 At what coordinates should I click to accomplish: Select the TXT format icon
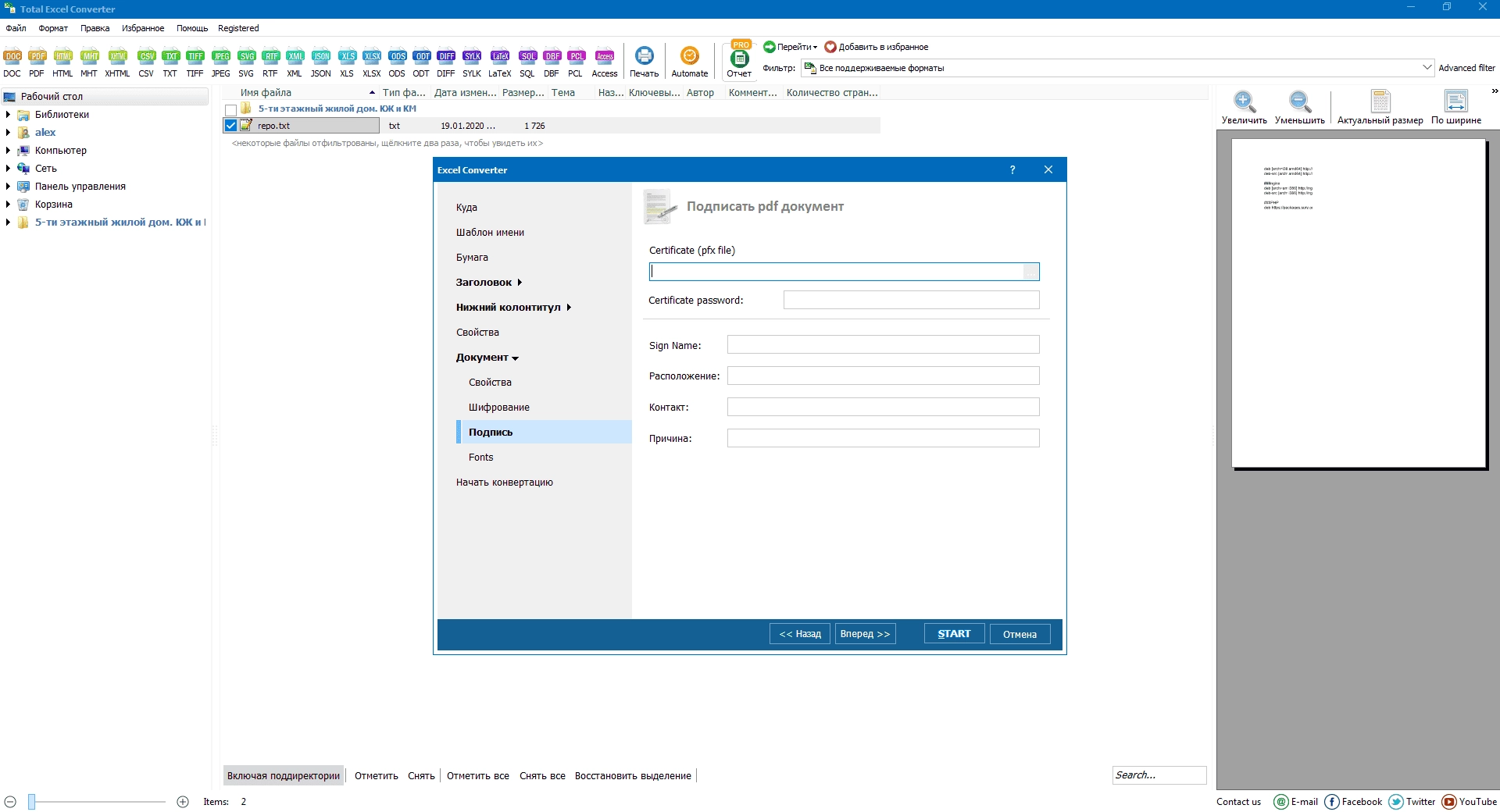coord(170,62)
